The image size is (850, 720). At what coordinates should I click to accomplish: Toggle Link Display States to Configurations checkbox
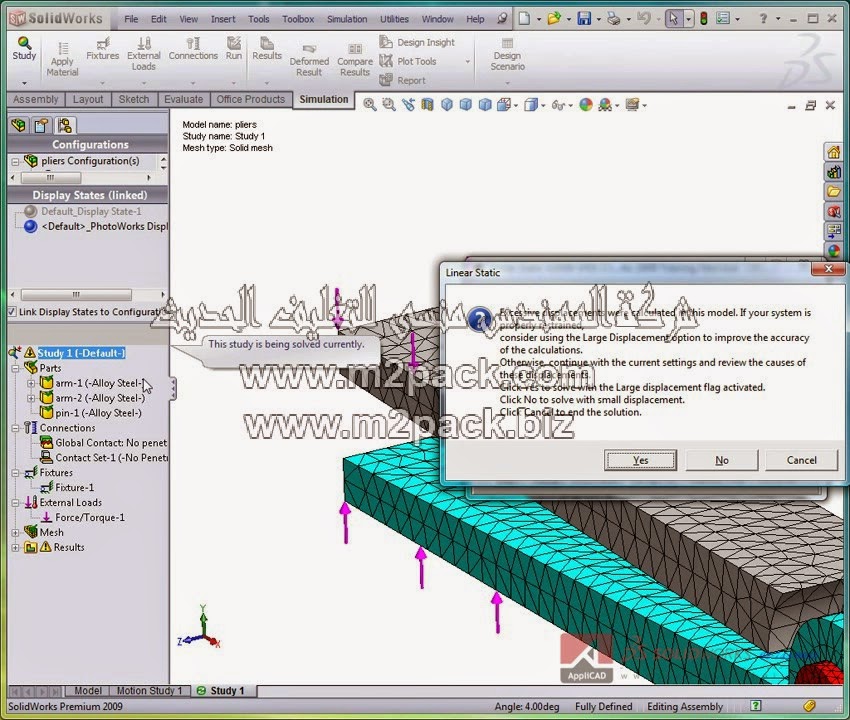[12, 312]
